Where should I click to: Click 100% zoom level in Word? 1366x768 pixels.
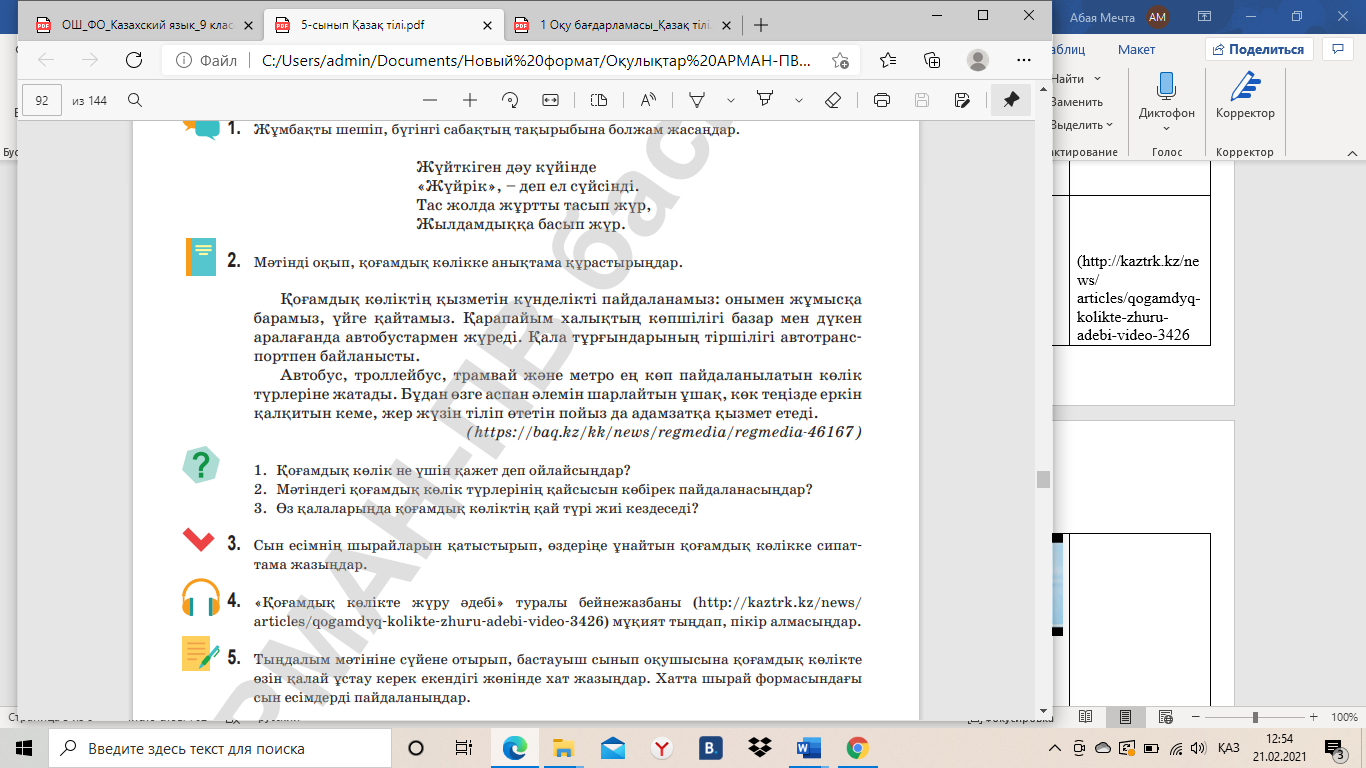[x=1344, y=717]
